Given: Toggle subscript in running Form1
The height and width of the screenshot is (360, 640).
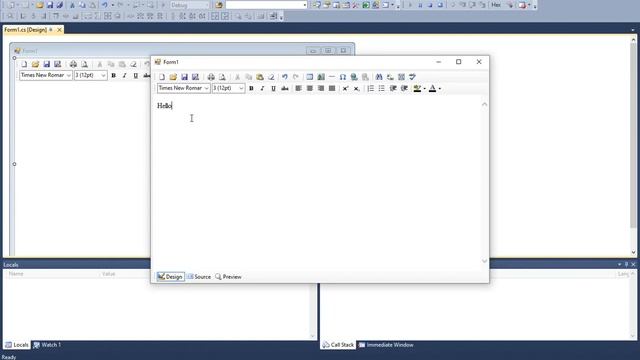Looking at the screenshot, I should [356, 89].
